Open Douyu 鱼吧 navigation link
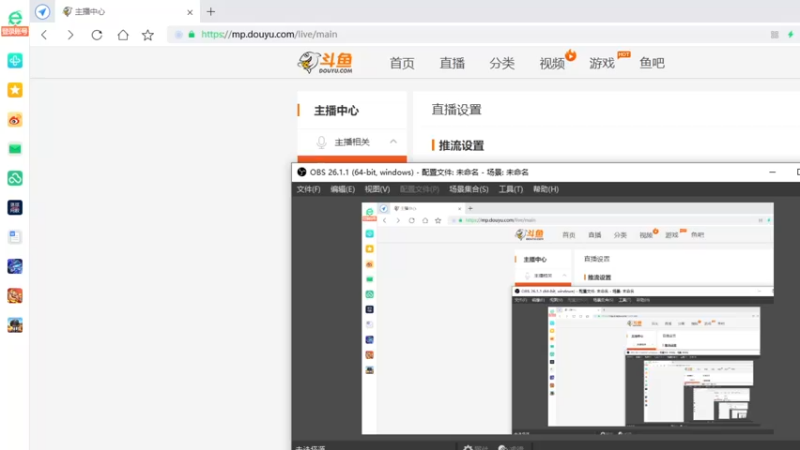This screenshot has height=450, width=800. pos(652,63)
